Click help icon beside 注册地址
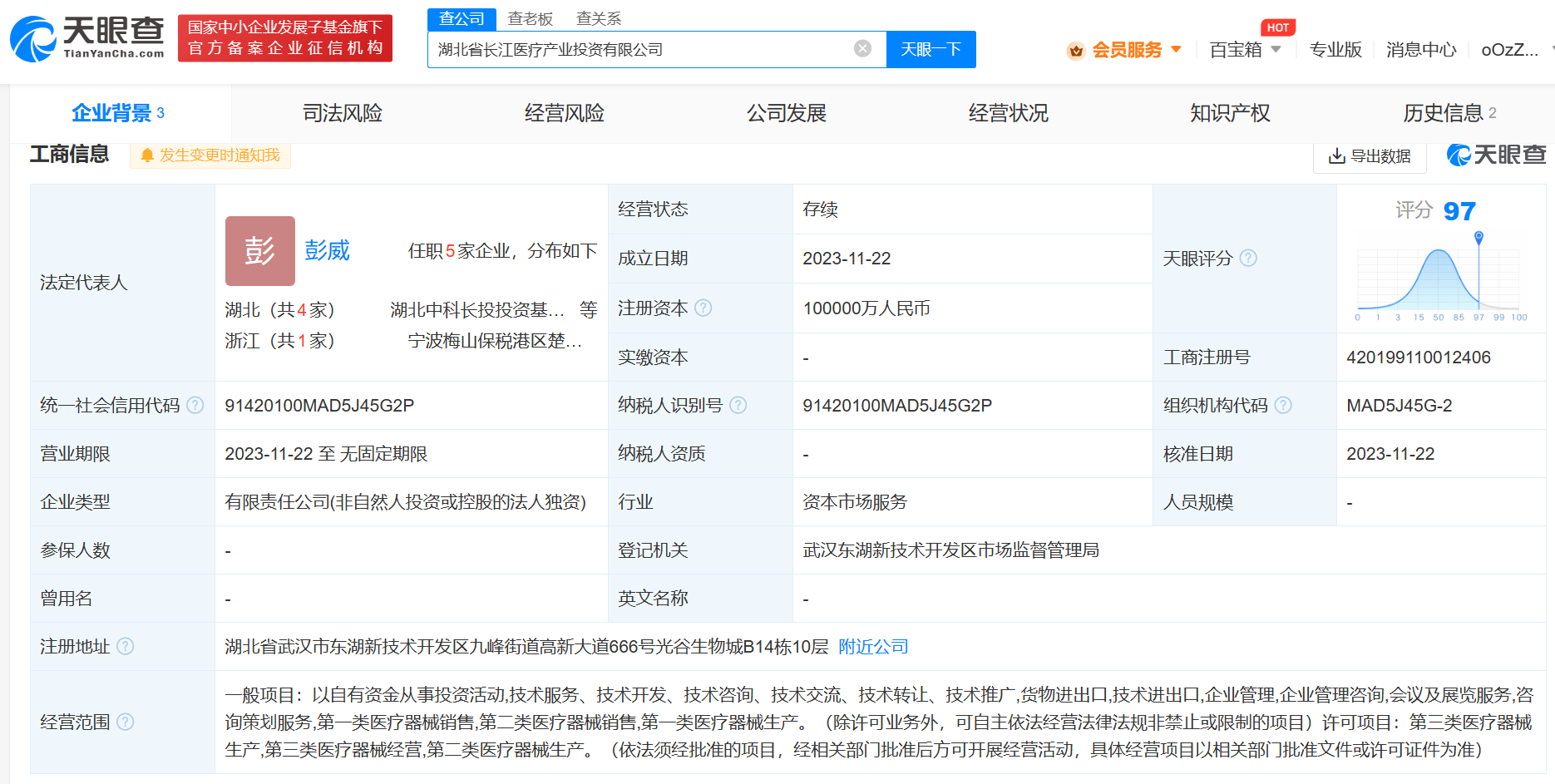This screenshot has height=784, width=1555. (x=126, y=647)
